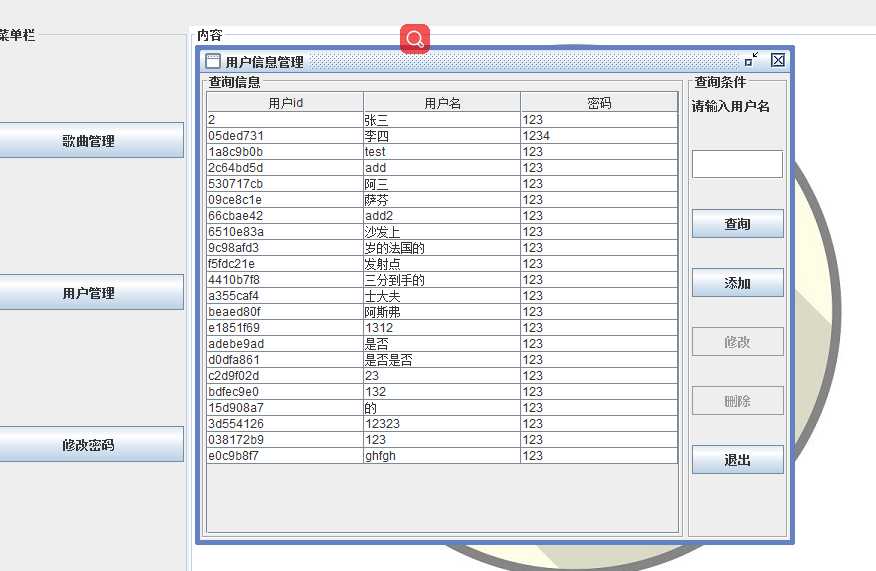This screenshot has height=571, width=876.
Task: Open 用户管理 from the menu bar panel
Action: point(88,292)
